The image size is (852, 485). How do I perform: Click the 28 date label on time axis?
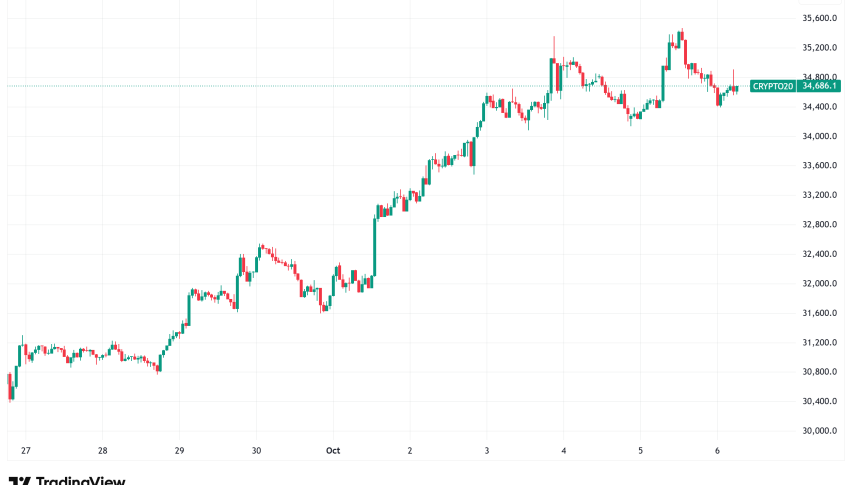(102, 451)
